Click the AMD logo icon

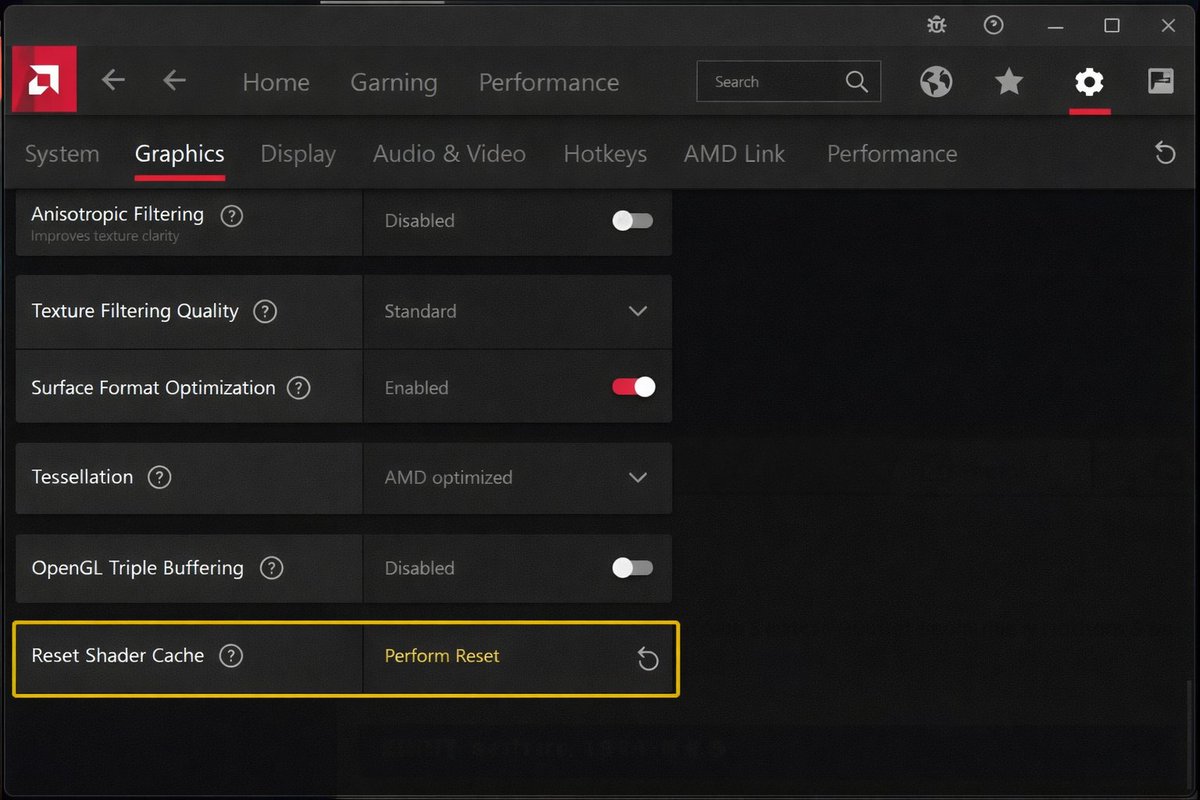(x=44, y=79)
